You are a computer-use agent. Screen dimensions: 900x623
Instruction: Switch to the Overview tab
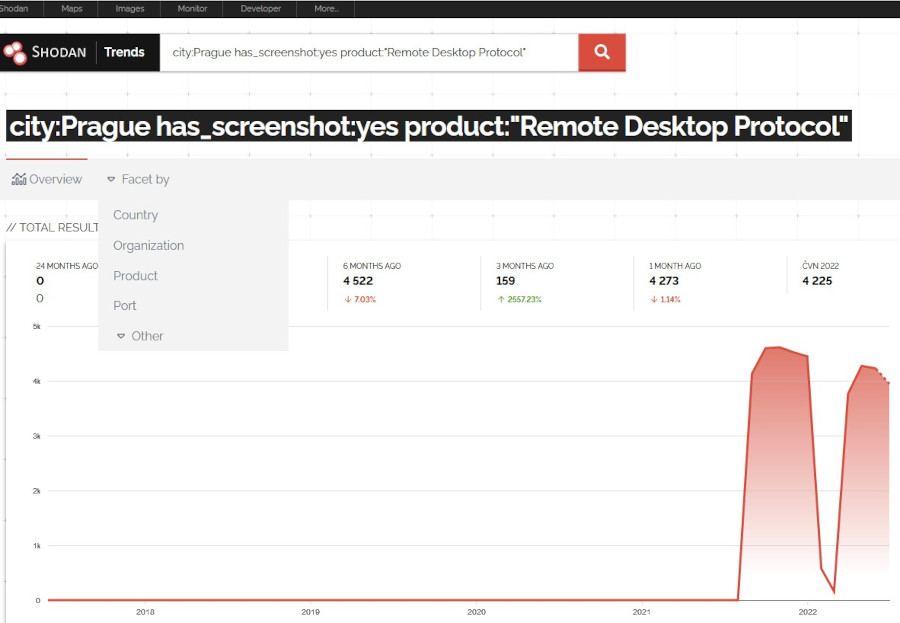pyautogui.click(x=46, y=179)
